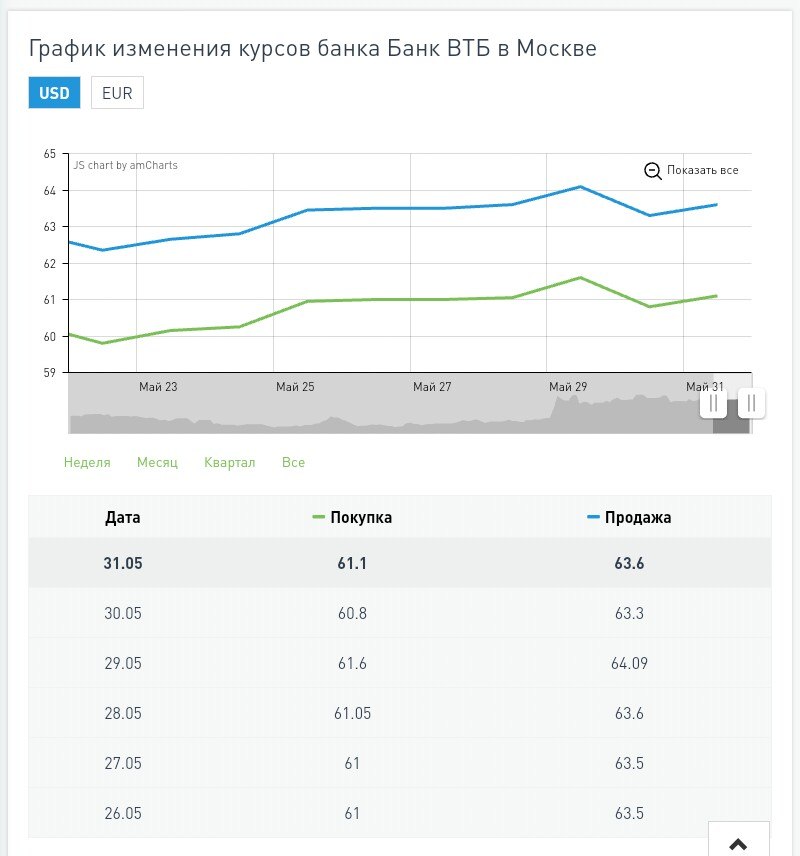The height and width of the screenshot is (856, 800).
Task: Click the JS chart by amCharts link
Action: [x=125, y=165]
